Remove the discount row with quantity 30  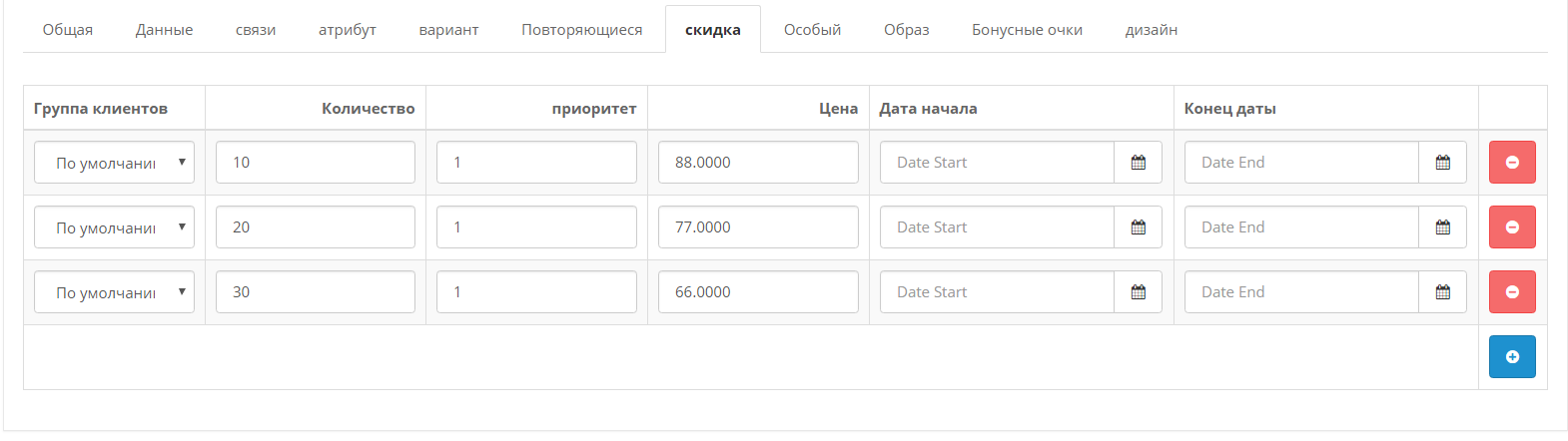click(x=1512, y=292)
